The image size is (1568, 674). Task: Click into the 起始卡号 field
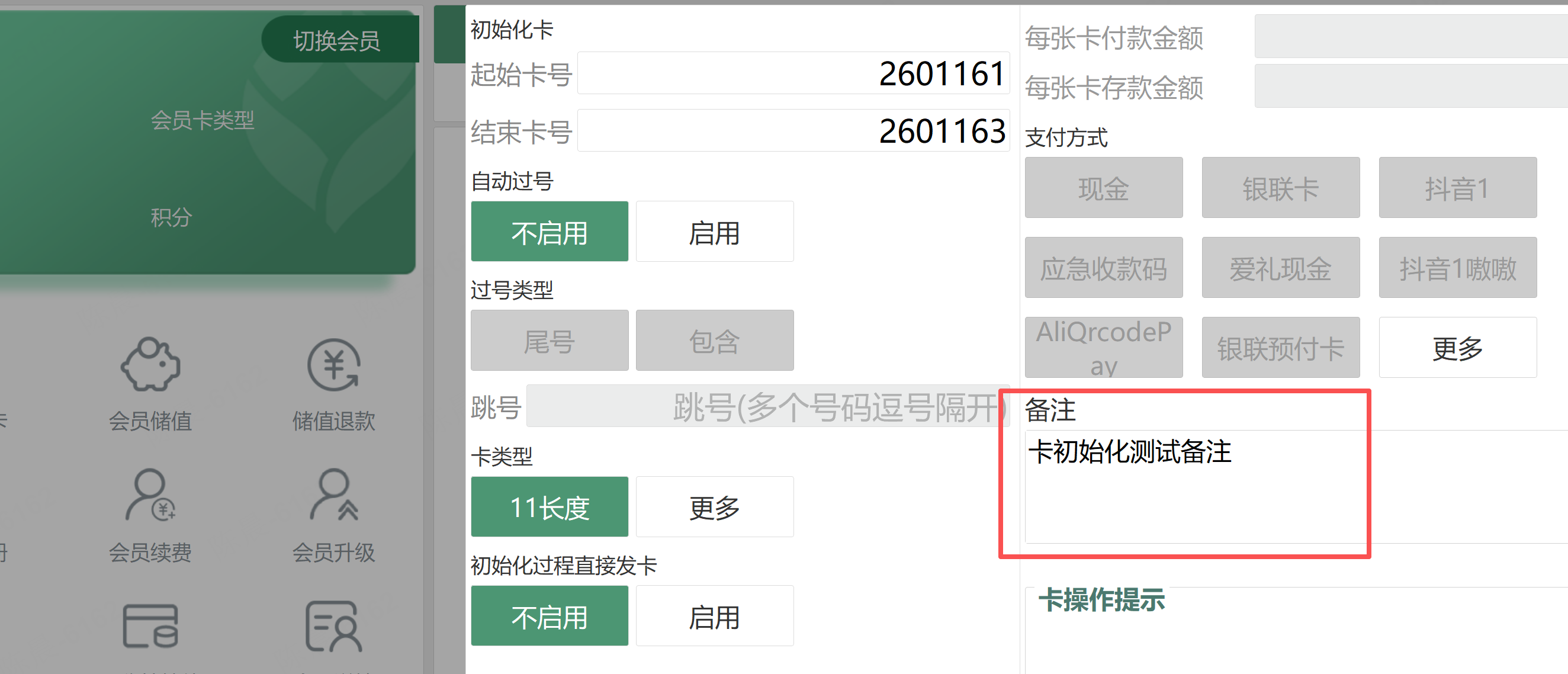pos(792,73)
